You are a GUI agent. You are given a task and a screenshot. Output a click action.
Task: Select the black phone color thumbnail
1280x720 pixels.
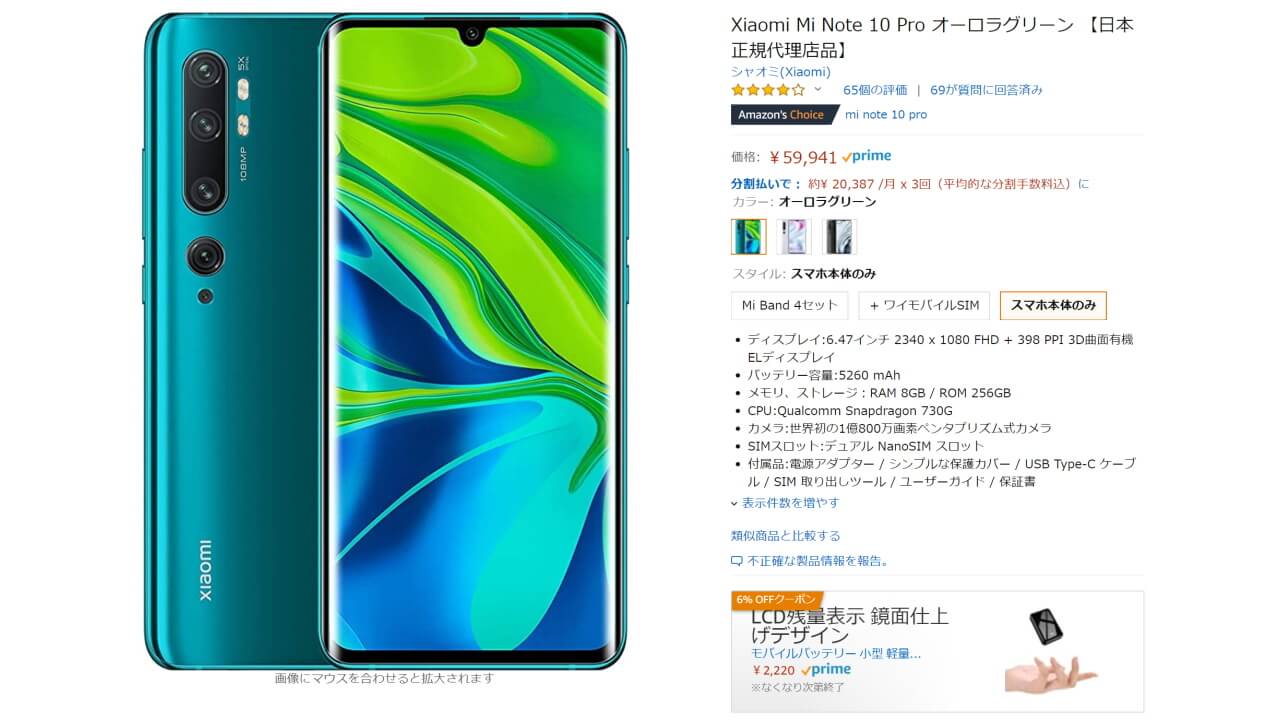pos(839,237)
